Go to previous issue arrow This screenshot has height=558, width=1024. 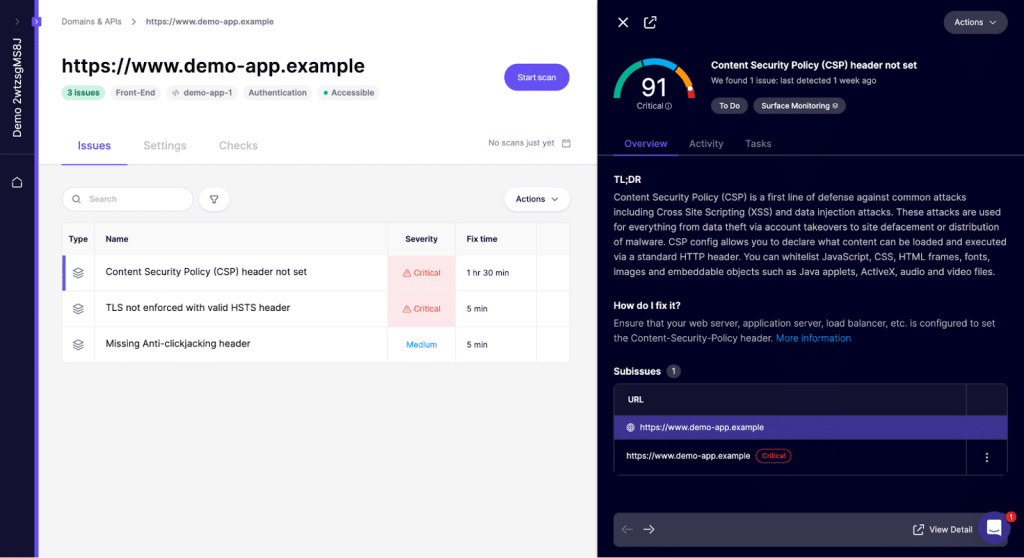[x=627, y=529]
